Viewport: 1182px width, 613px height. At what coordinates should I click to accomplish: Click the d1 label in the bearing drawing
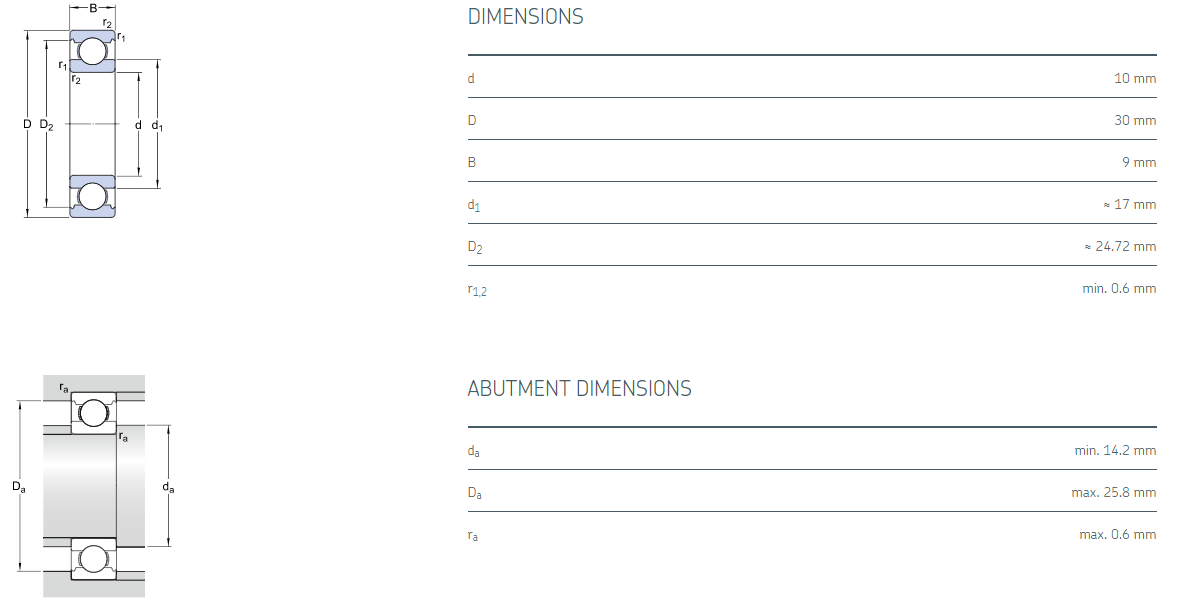tap(157, 125)
